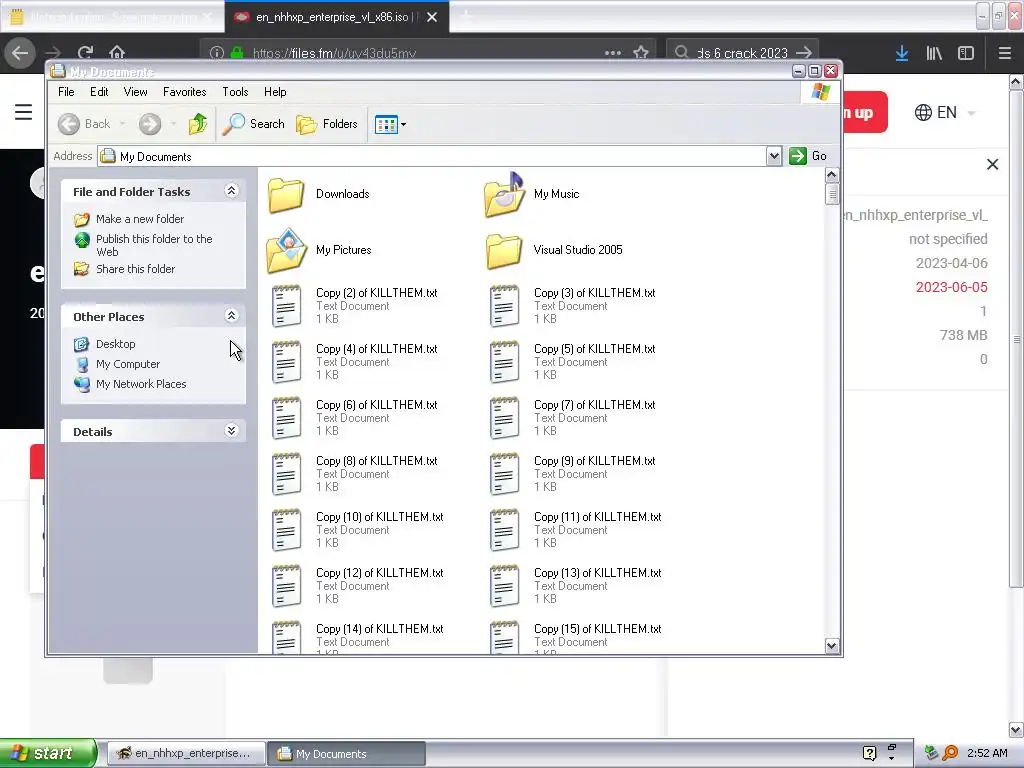The height and width of the screenshot is (768, 1024).
Task: Go to Desktop in Other Places
Action: [x=116, y=344]
